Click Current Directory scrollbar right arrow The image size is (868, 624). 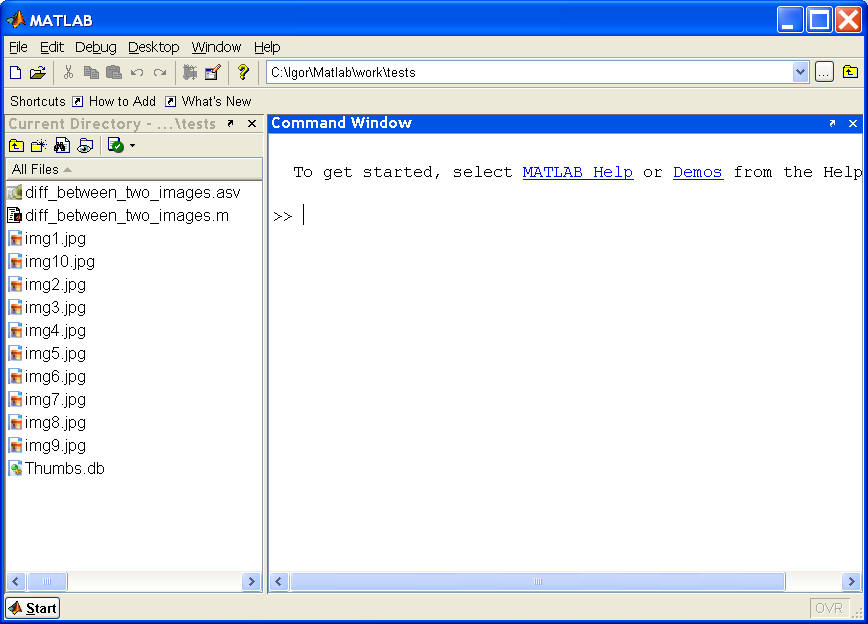coord(251,581)
